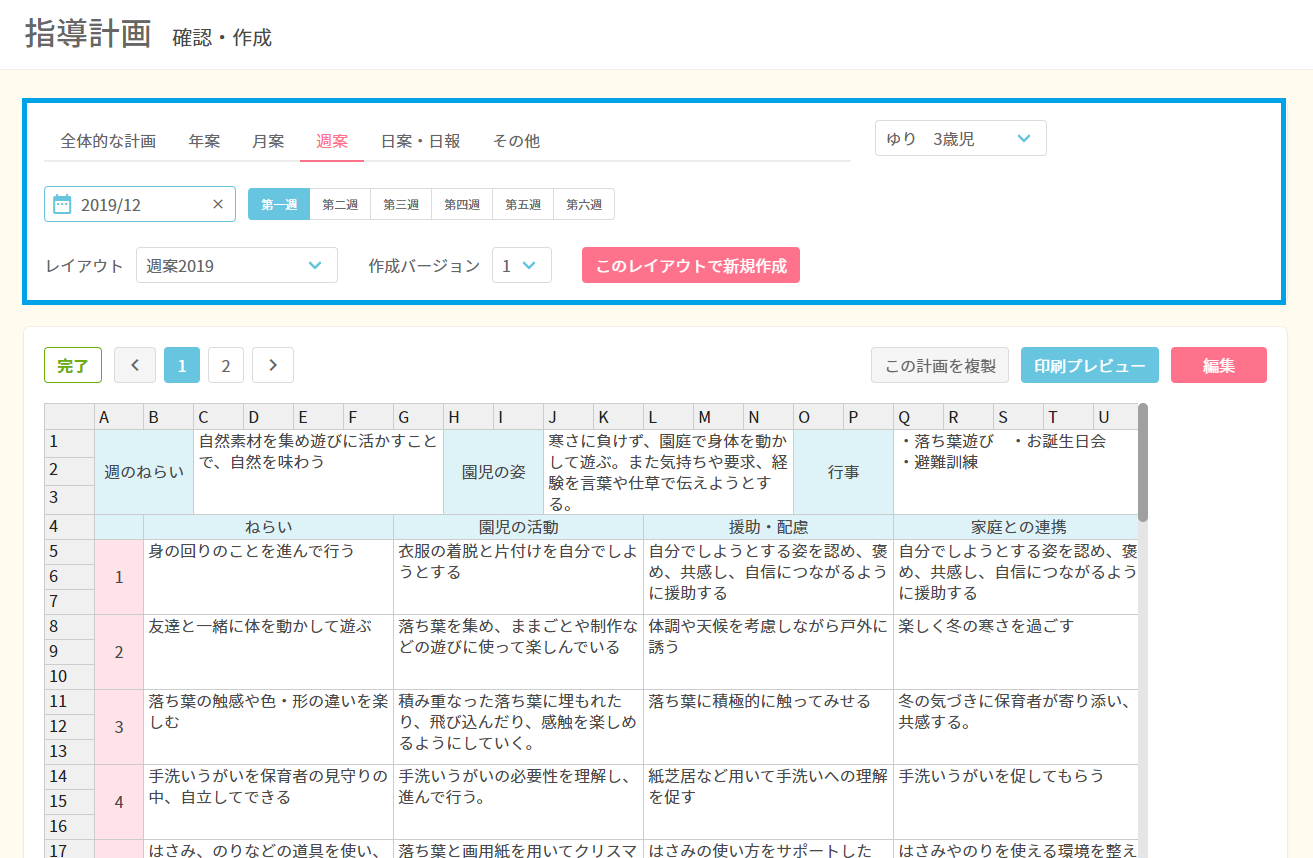
Task: Click the 家庭との連携 heading cell
Action: click(x=1016, y=527)
